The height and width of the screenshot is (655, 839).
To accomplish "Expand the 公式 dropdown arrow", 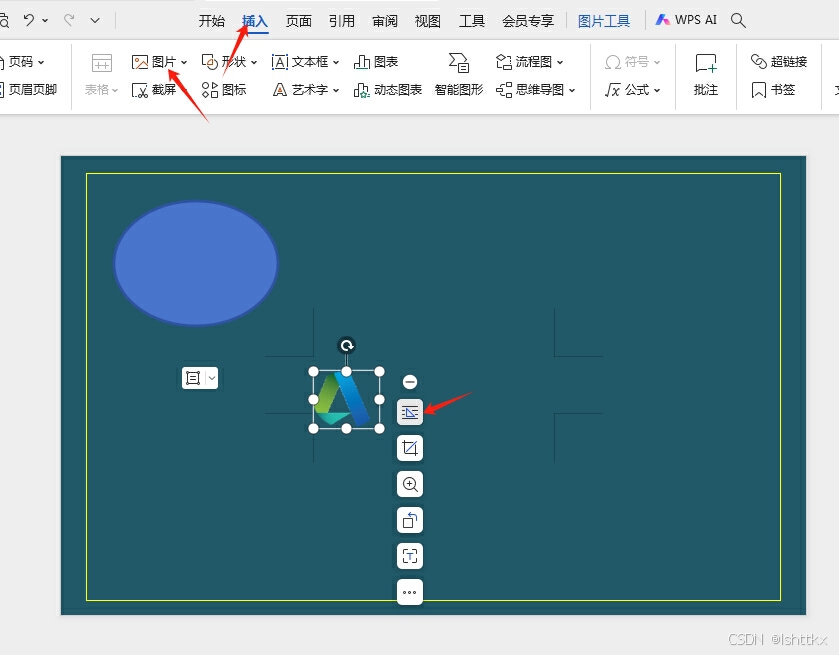I will pos(657,90).
